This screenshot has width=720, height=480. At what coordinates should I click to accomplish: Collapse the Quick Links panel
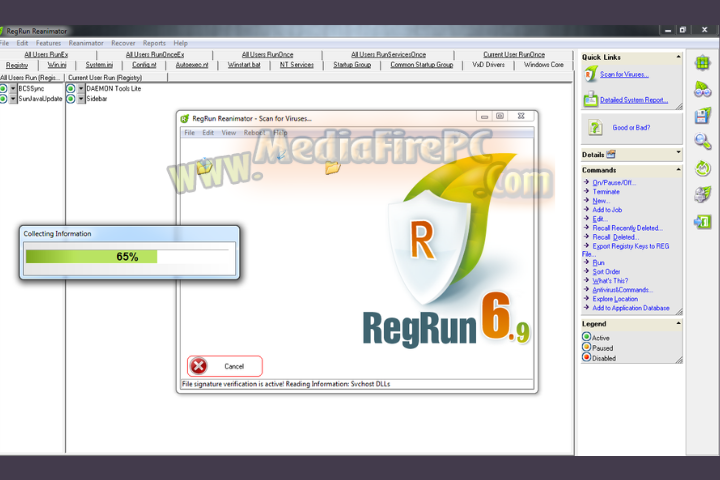[678, 57]
